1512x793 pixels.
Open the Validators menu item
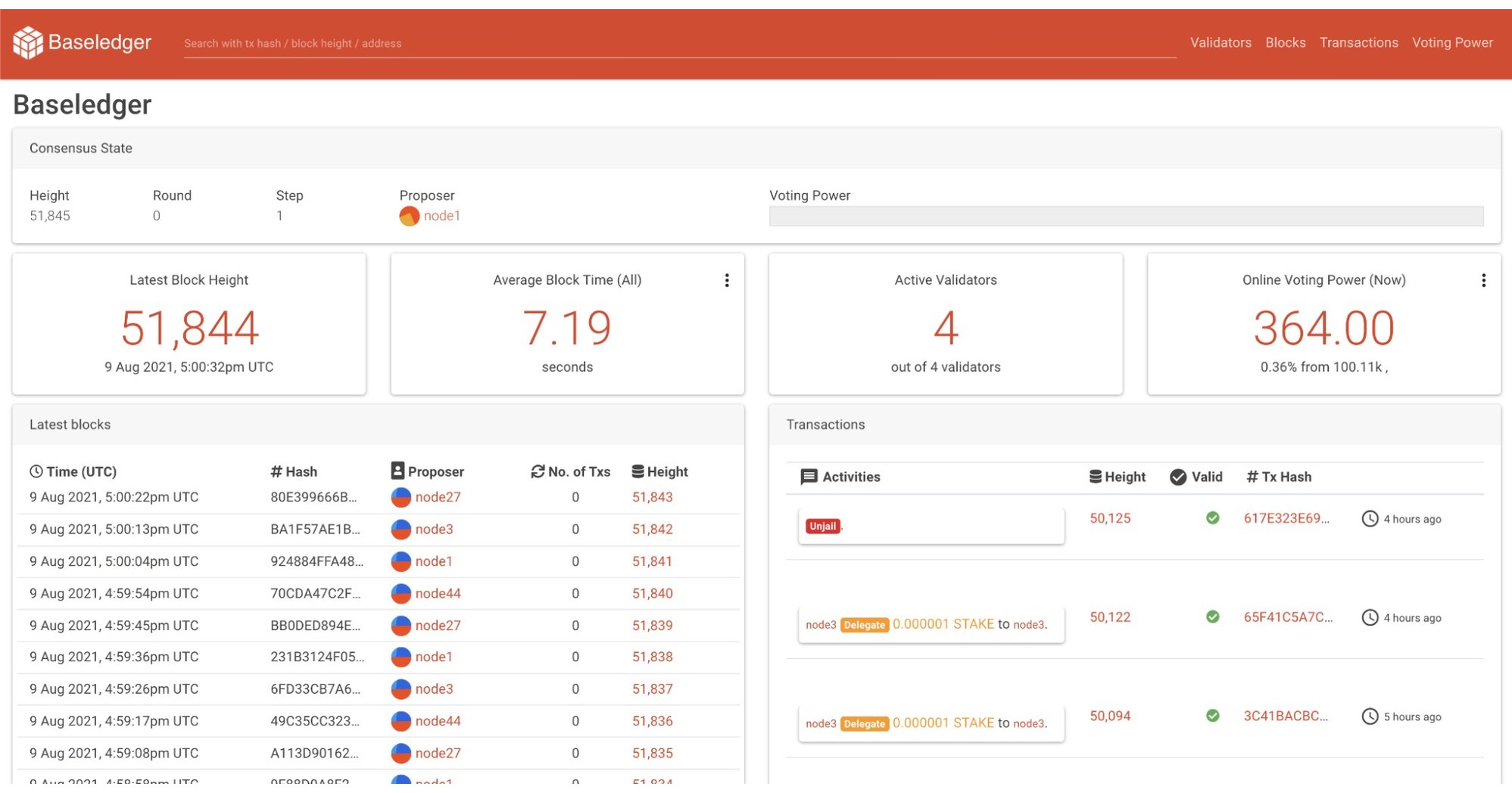1221,42
